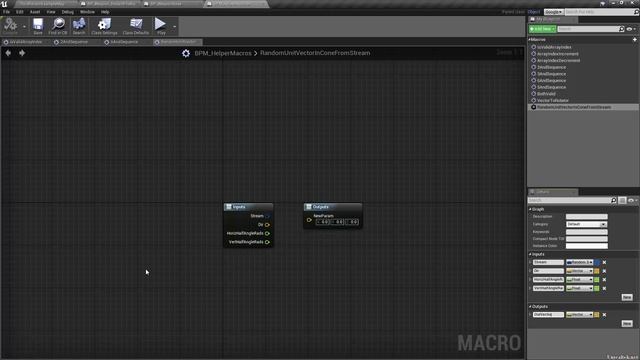This screenshot has height=360, width=640.
Task: Click the Details property matrix grid icon
Action: (x=622, y=200)
